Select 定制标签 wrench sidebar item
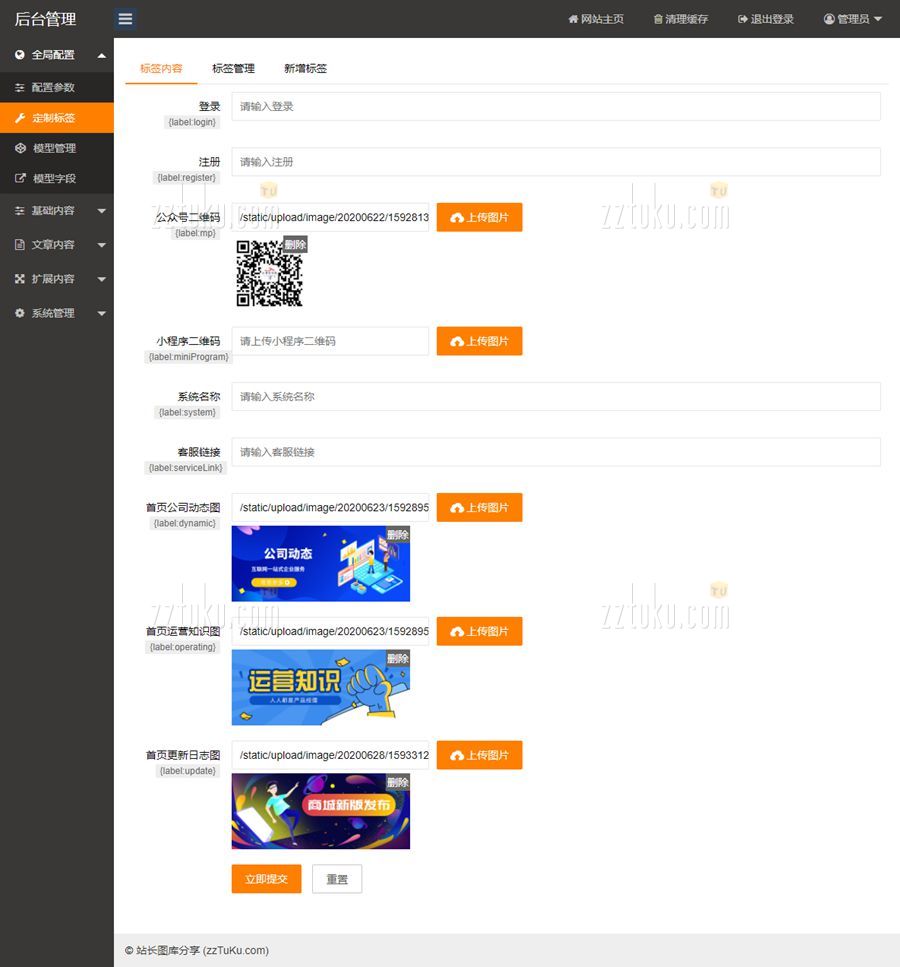 [x=53, y=118]
